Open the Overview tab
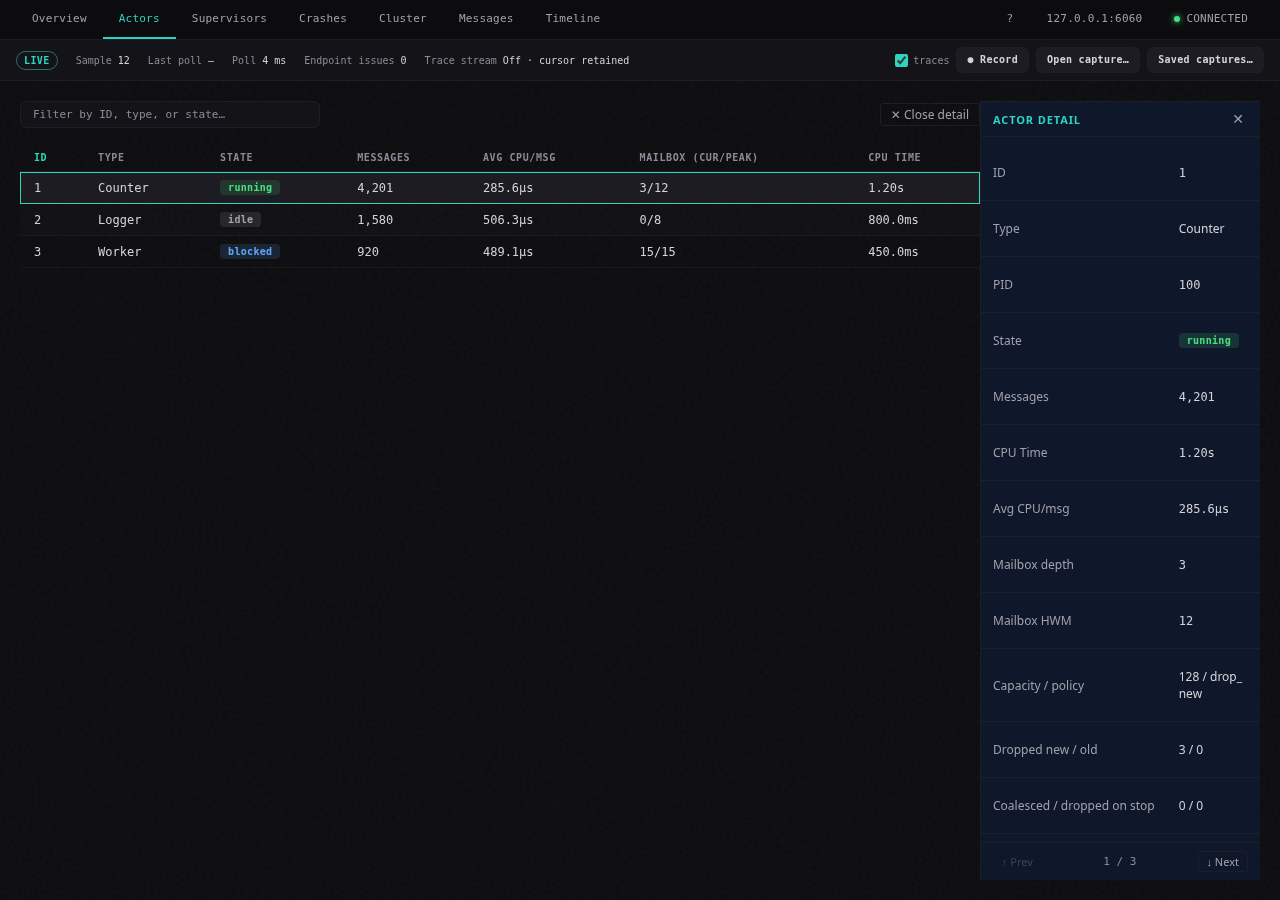The image size is (1280, 900). click(x=59, y=19)
